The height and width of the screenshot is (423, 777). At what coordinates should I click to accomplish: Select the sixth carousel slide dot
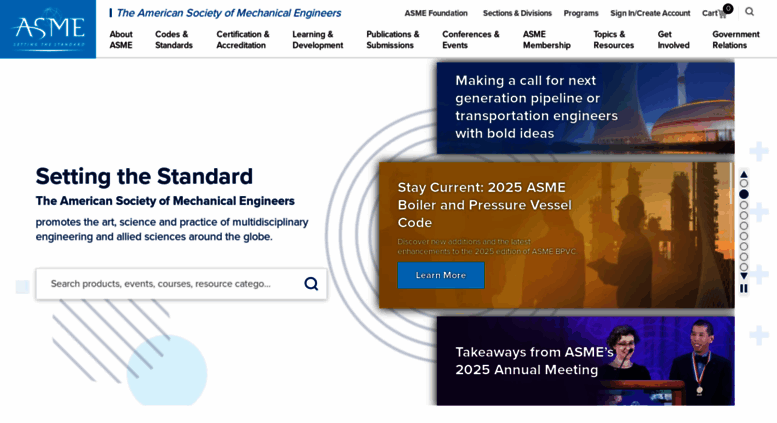tap(744, 236)
